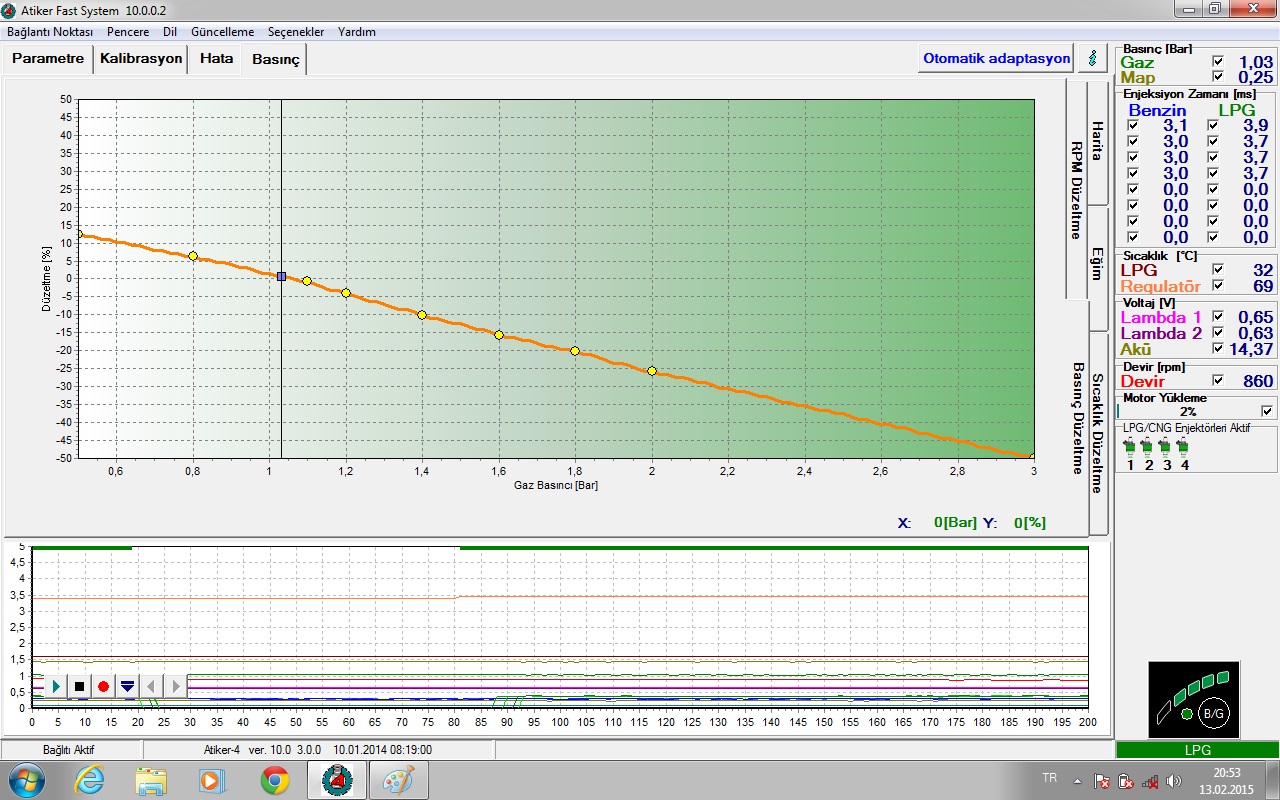Click the Atiker application icon in title bar
This screenshot has height=800, width=1280.
click(10, 10)
